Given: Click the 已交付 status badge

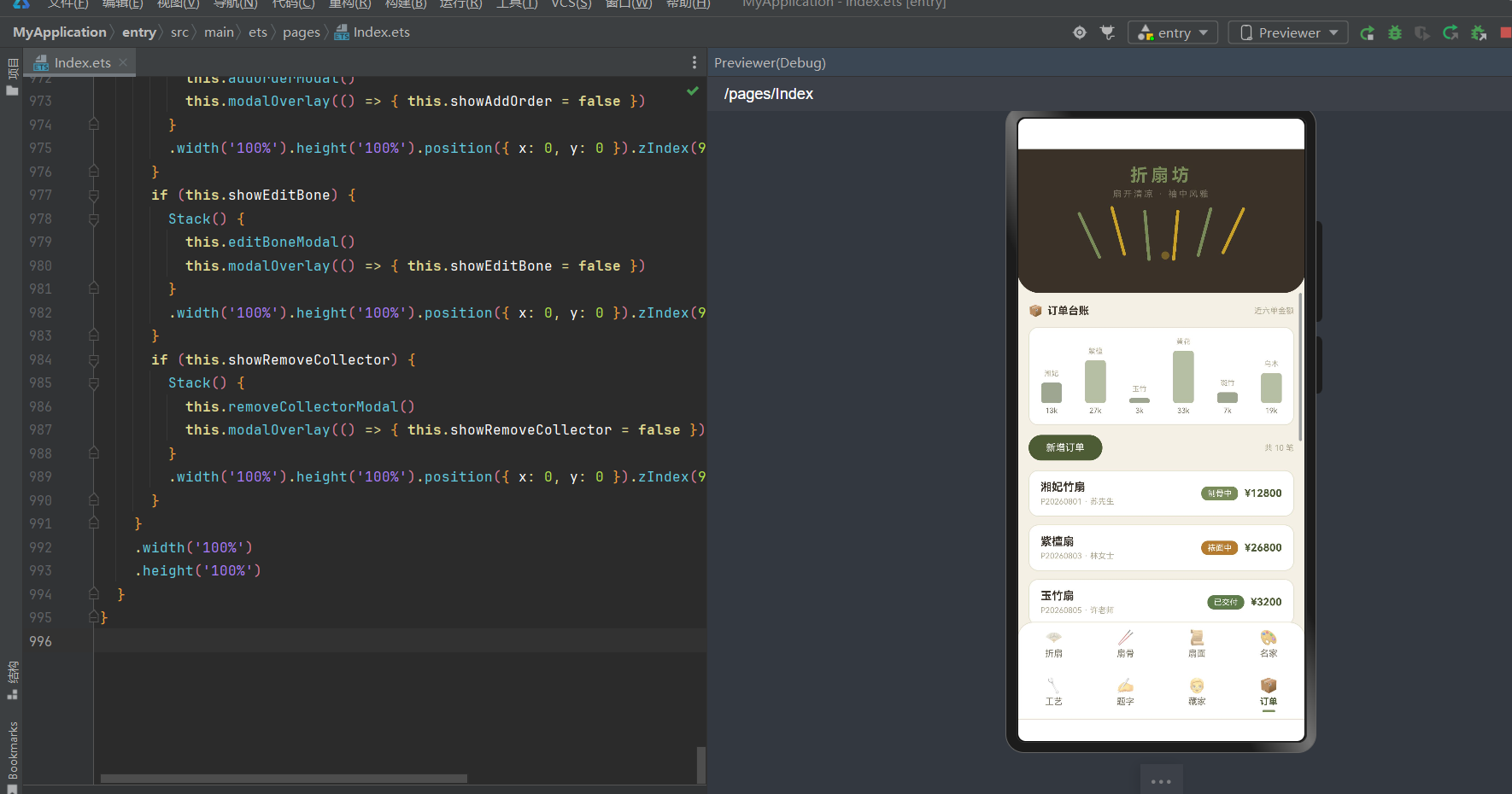Looking at the screenshot, I should (x=1225, y=602).
